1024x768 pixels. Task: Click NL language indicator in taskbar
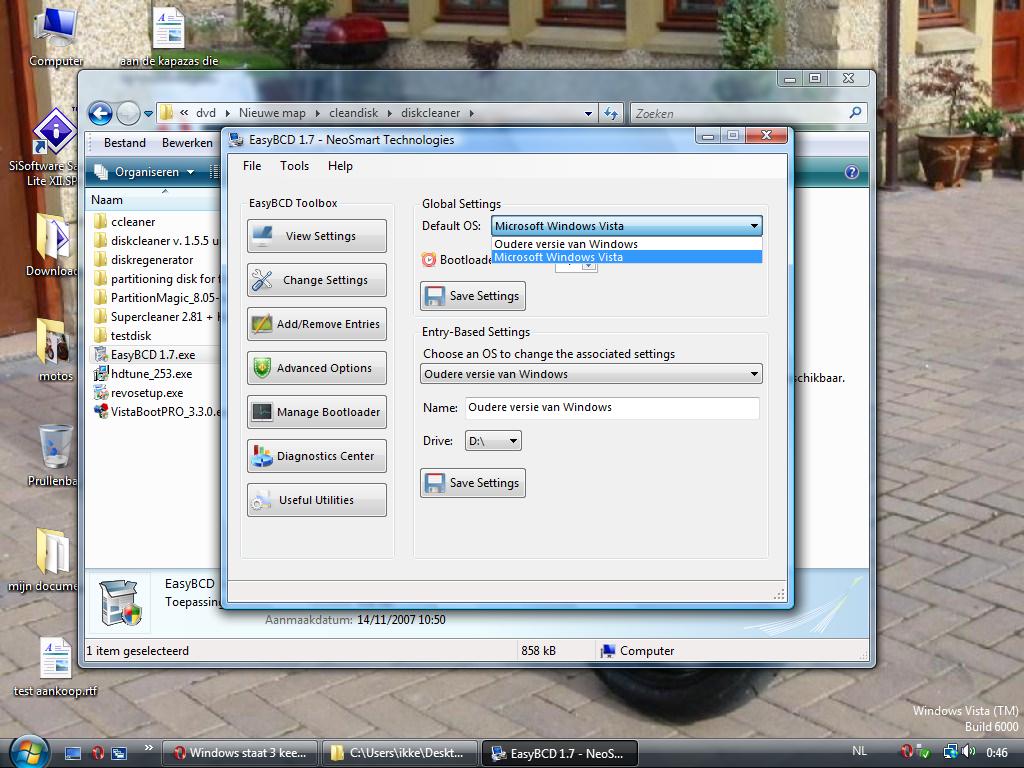[859, 752]
